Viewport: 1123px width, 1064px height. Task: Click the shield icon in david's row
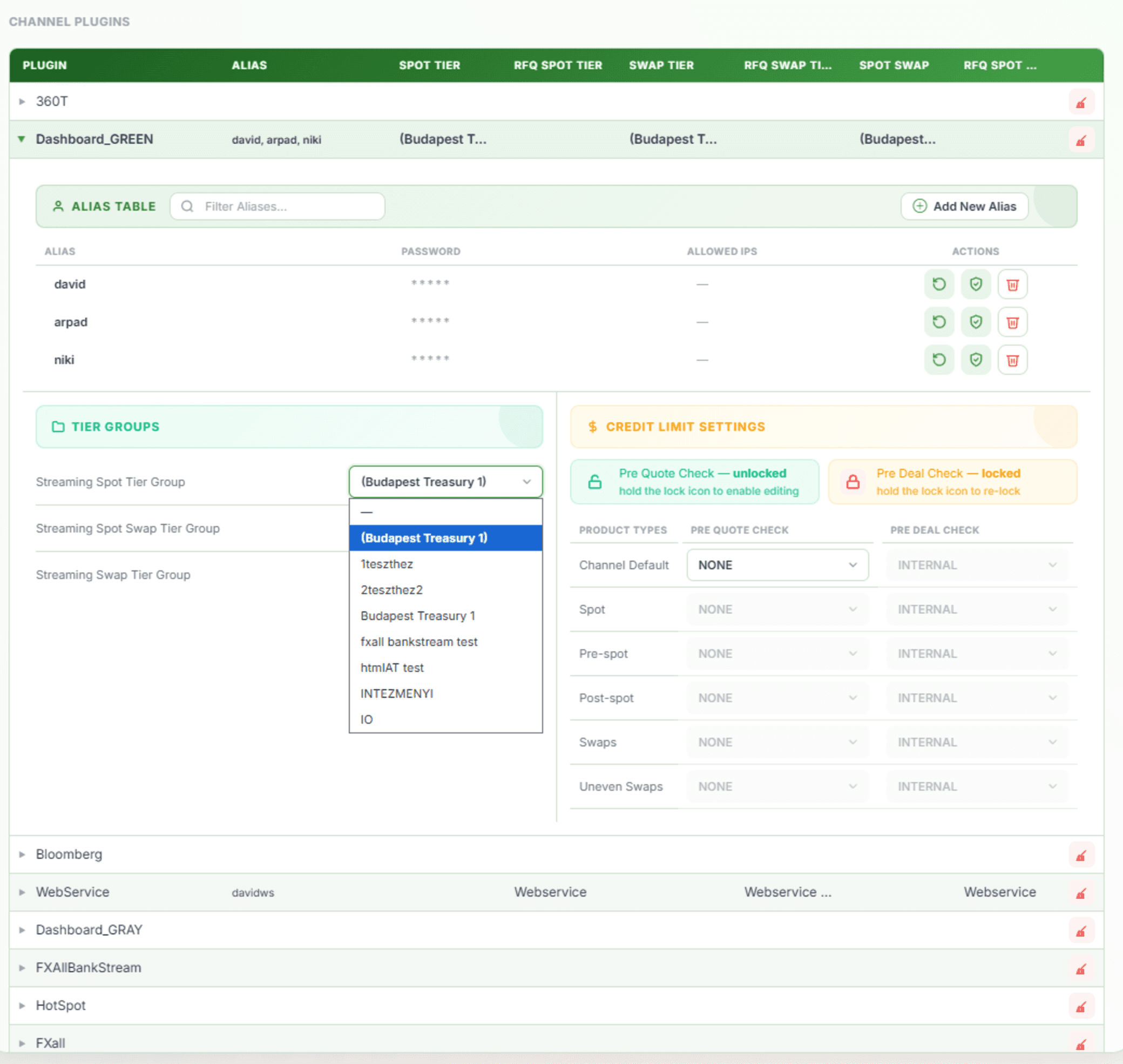(x=976, y=284)
